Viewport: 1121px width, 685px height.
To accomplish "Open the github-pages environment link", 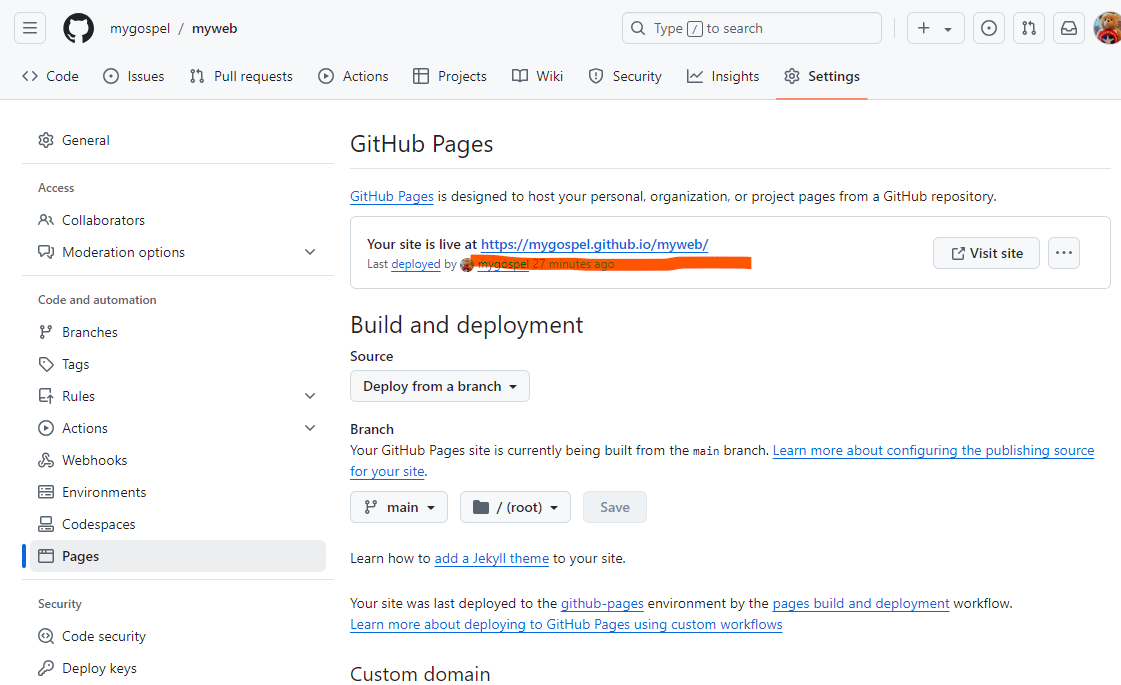I will (602, 603).
